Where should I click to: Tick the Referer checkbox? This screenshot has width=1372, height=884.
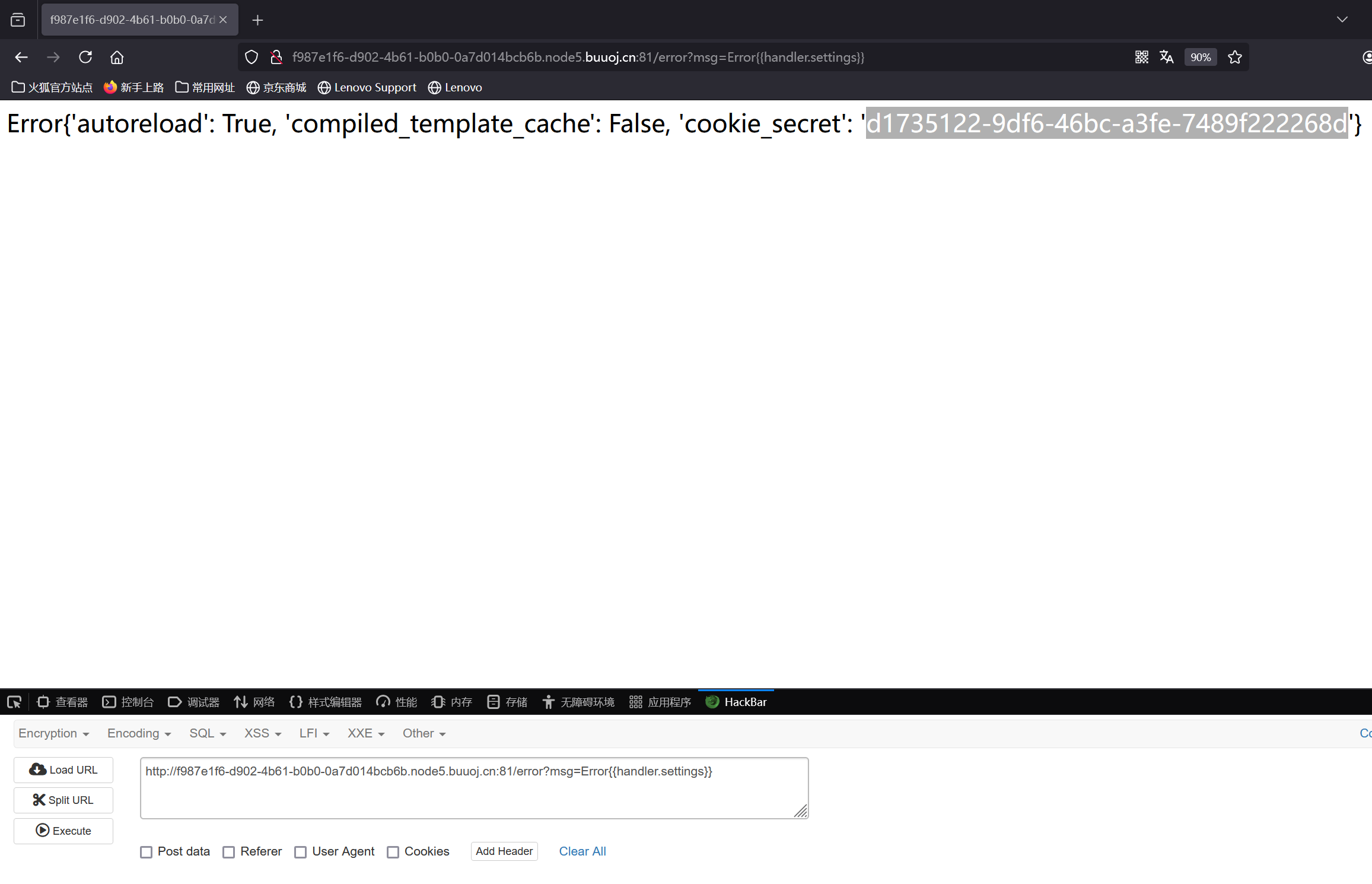tap(229, 852)
